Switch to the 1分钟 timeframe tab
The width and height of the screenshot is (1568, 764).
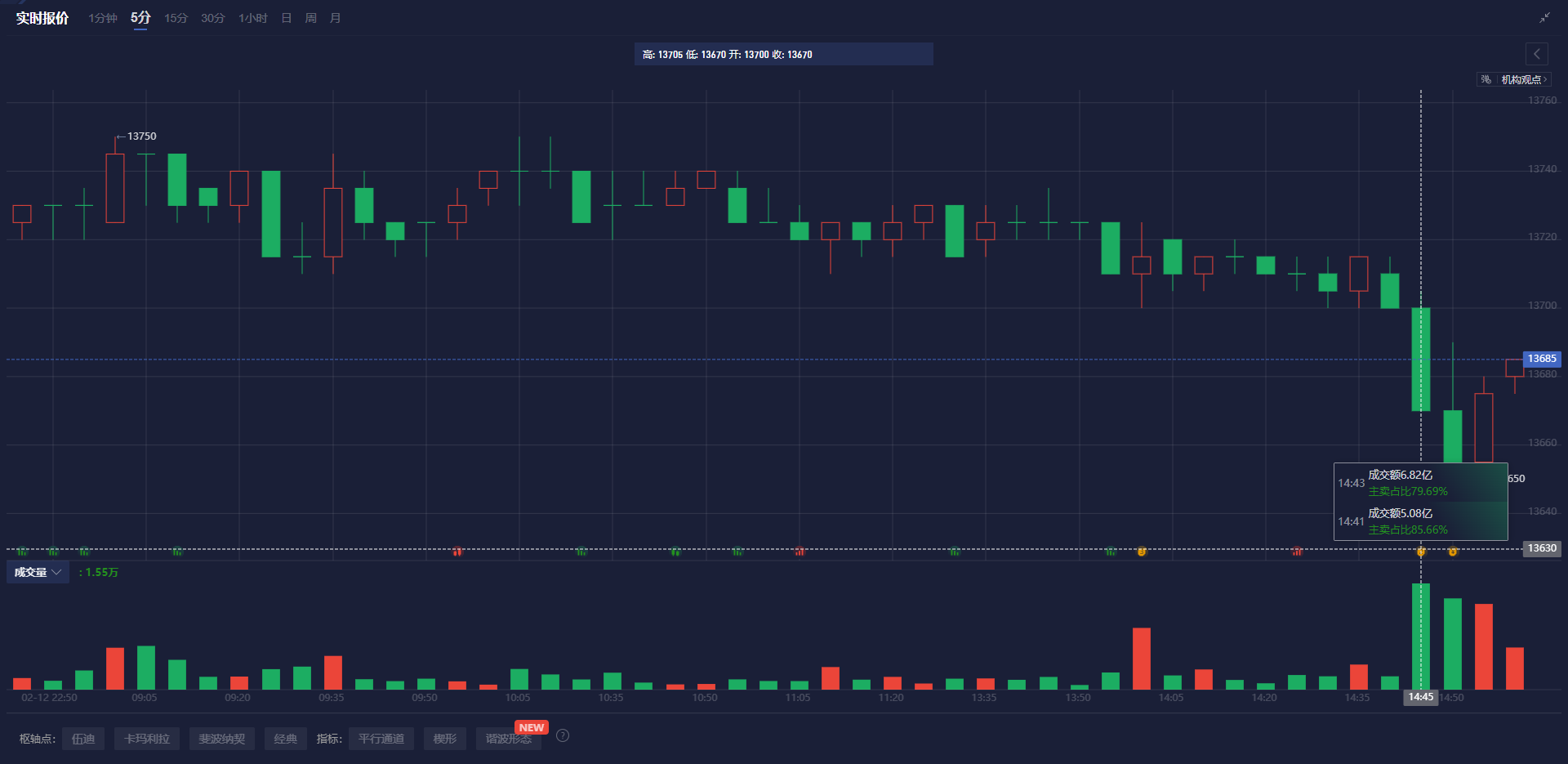point(101,17)
